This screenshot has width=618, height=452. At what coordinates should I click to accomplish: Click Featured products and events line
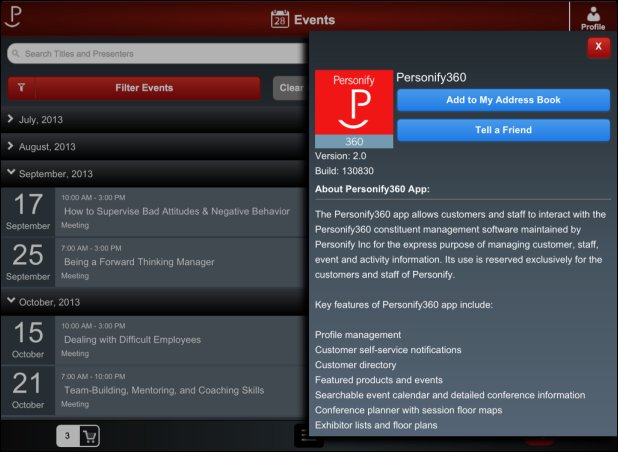pos(379,380)
